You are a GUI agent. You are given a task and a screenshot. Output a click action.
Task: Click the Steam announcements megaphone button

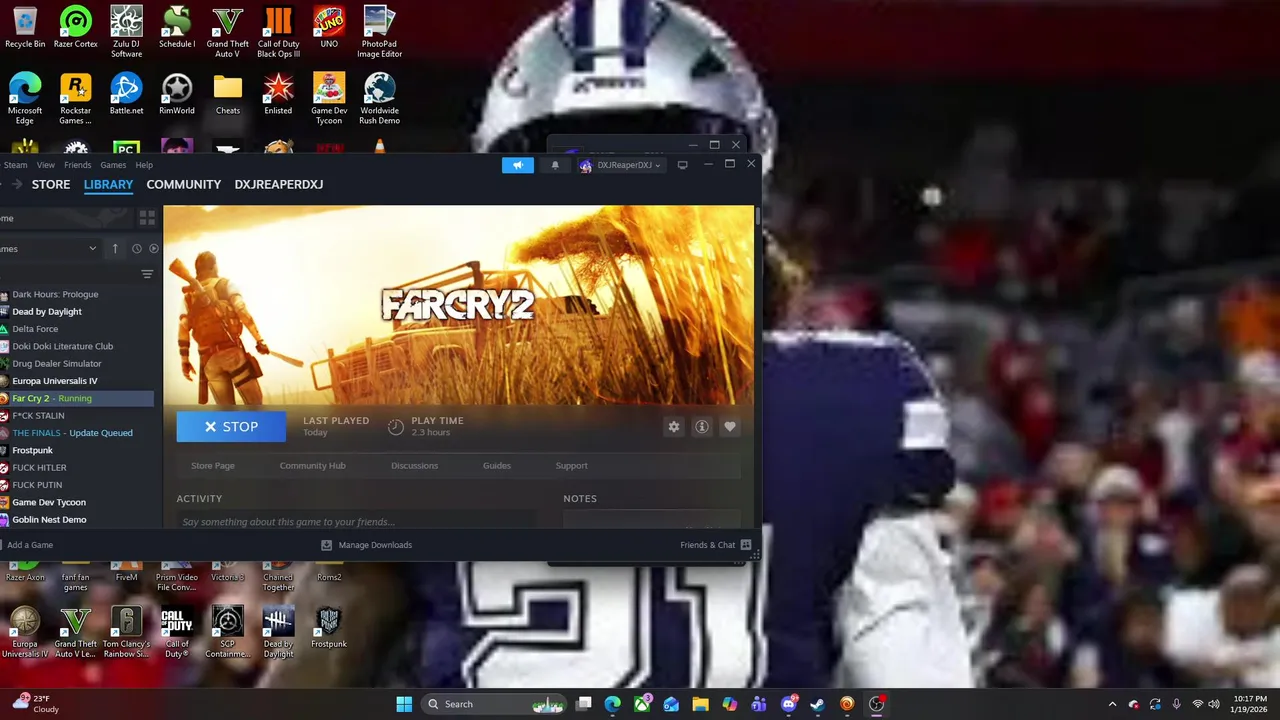[x=518, y=165]
